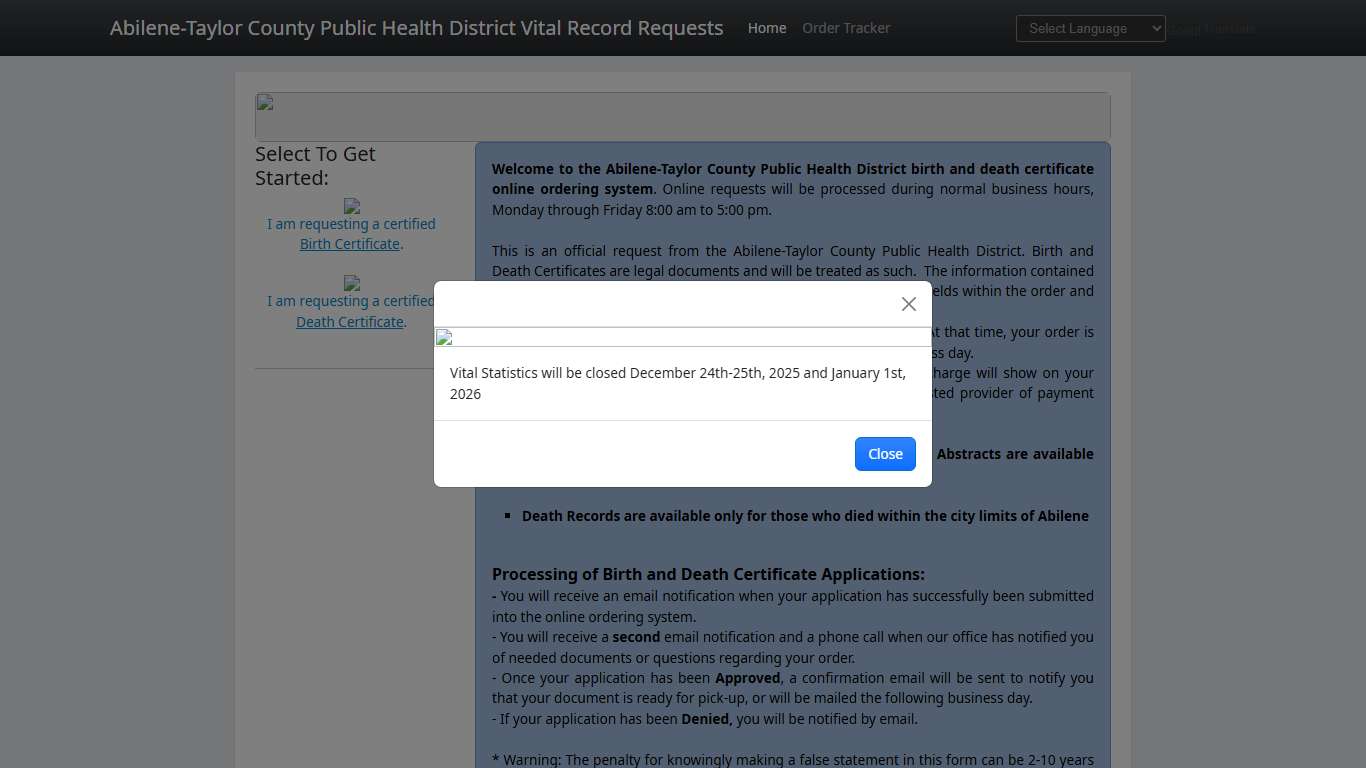Image resolution: width=1366 pixels, height=768 pixels.
Task: Open the Select Language dropdown
Action: (x=1090, y=28)
